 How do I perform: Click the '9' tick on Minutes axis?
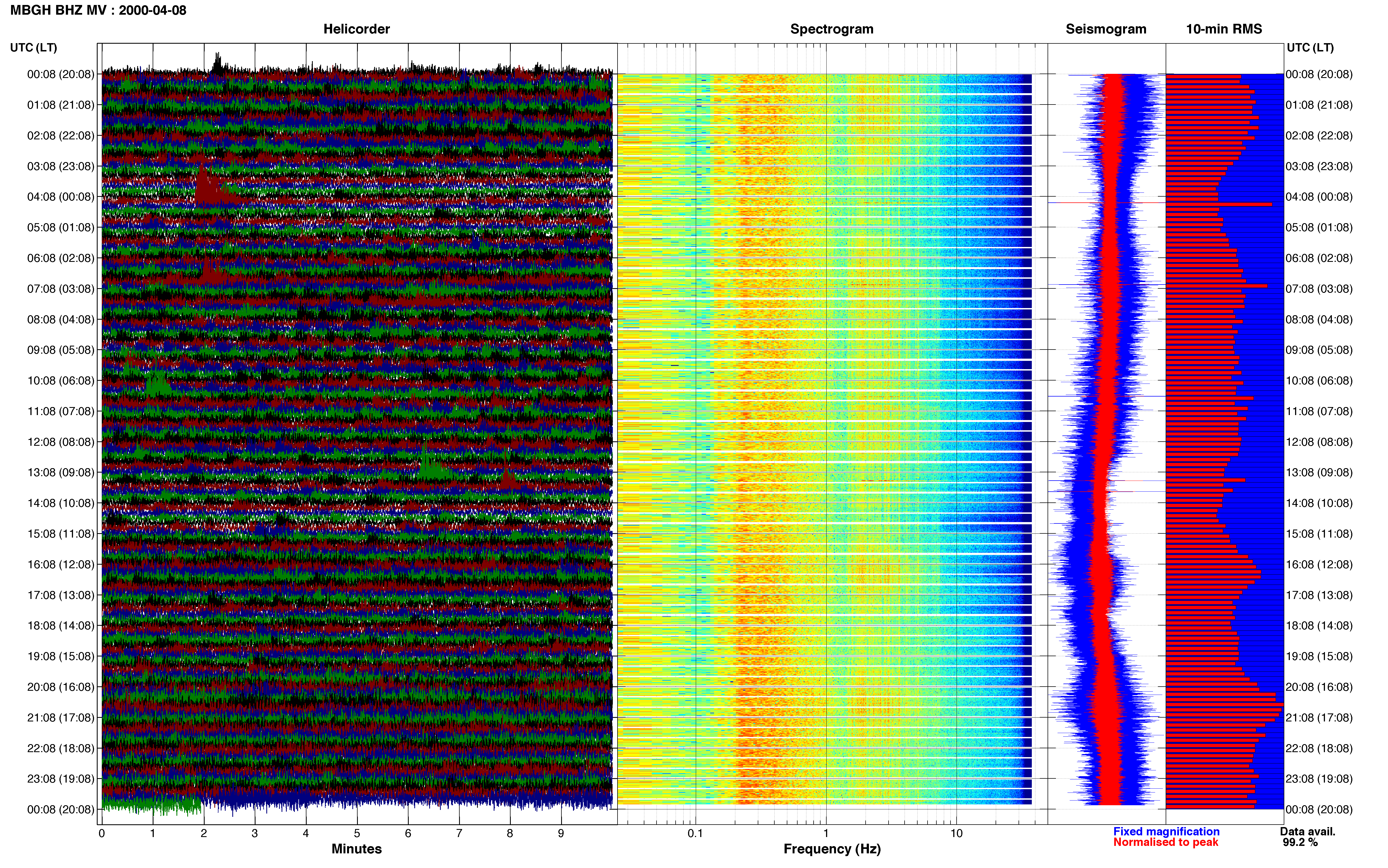click(x=561, y=833)
